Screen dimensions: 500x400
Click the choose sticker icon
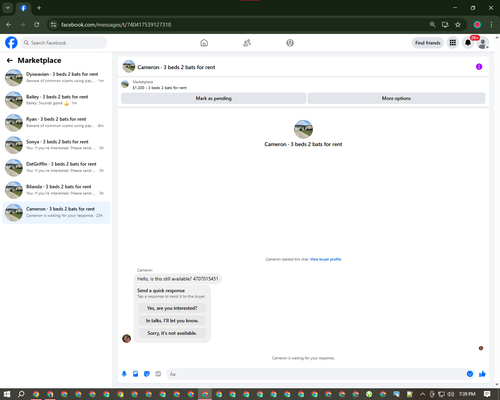pyautogui.click(x=147, y=374)
